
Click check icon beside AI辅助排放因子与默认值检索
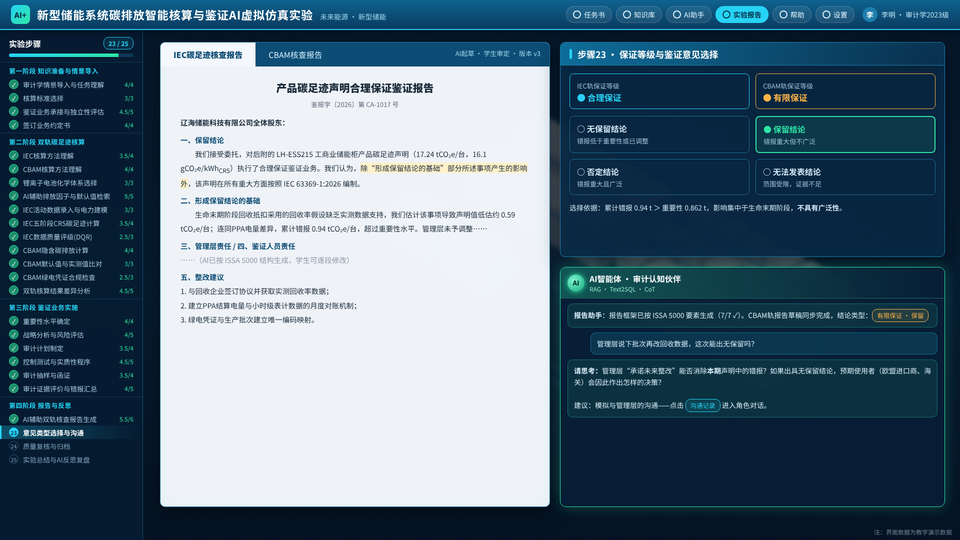pyautogui.click(x=13, y=196)
